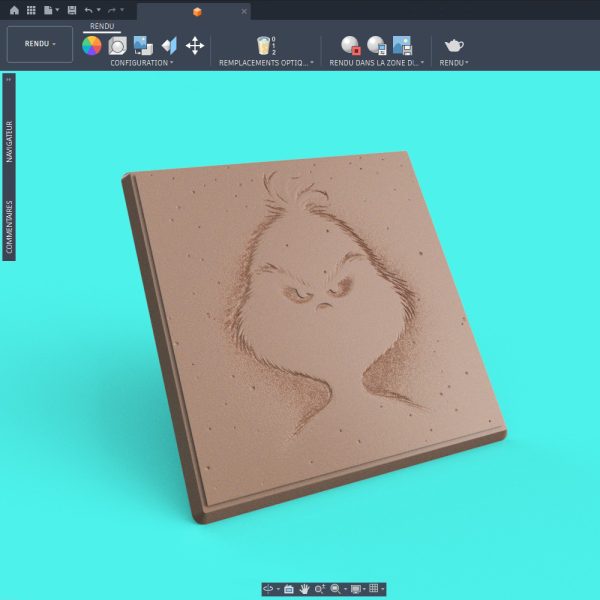Open in-canvas render settings sphere icon

pyautogui.click(x=377, y=46)
